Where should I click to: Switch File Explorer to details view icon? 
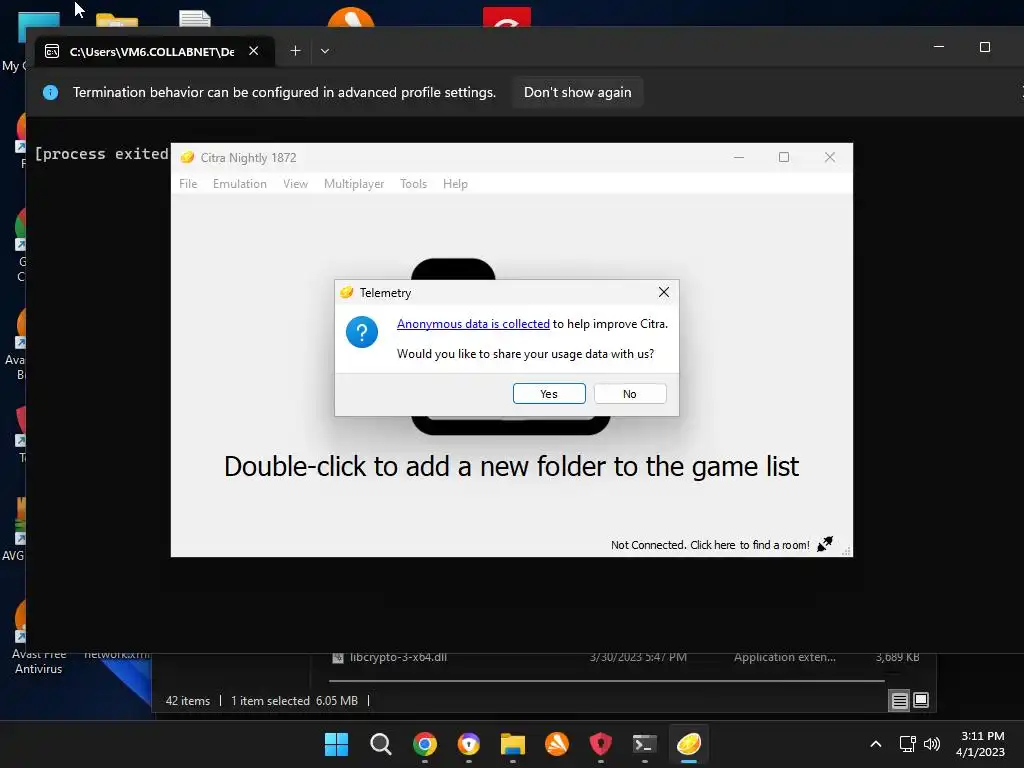899,701
